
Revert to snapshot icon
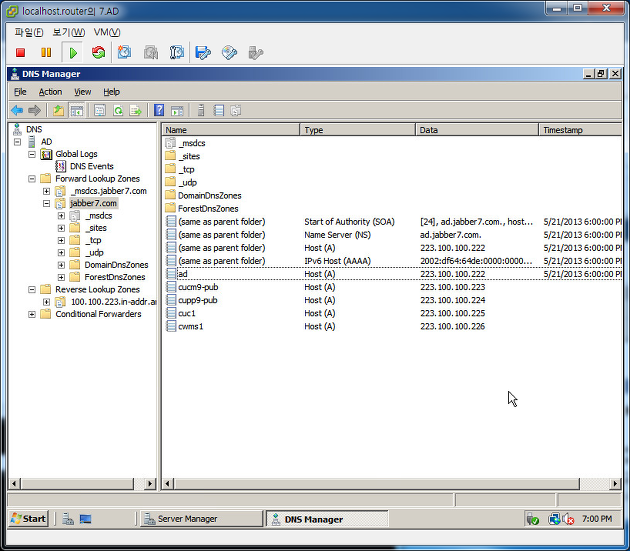click(x=151, y=53)
